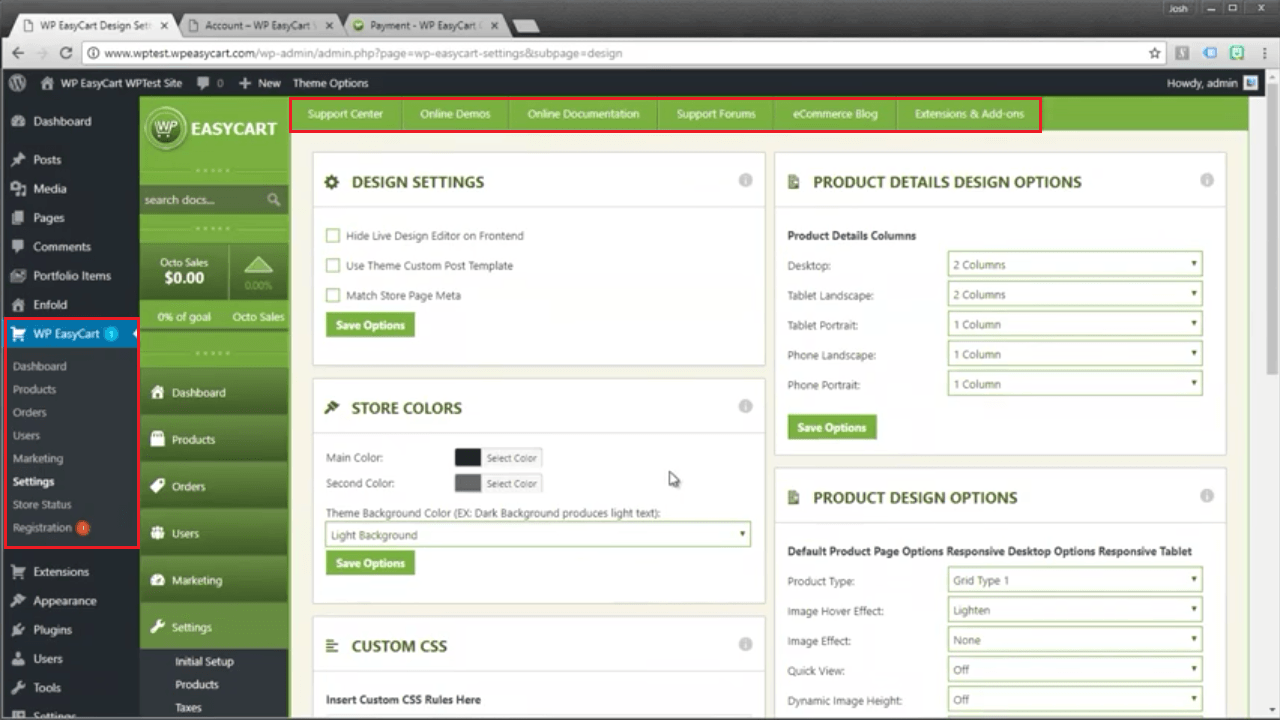This screenshot has height=720, width=1280.
Task: Tick Match Store Page Meta checkbox
Action: click(x=333, y=296)
